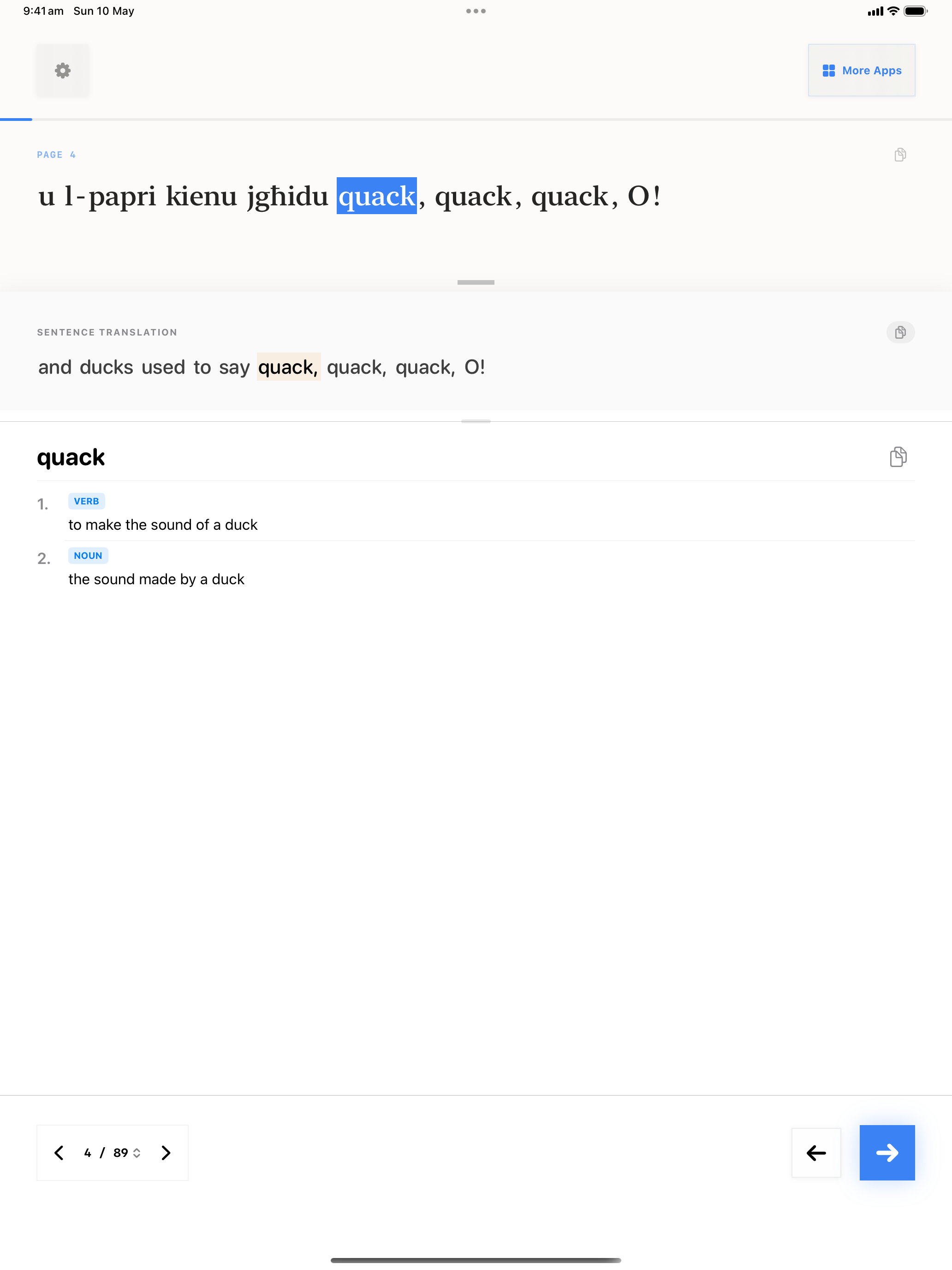
Task: Advance with the blue right arrow button
Action: [887, 1153]
